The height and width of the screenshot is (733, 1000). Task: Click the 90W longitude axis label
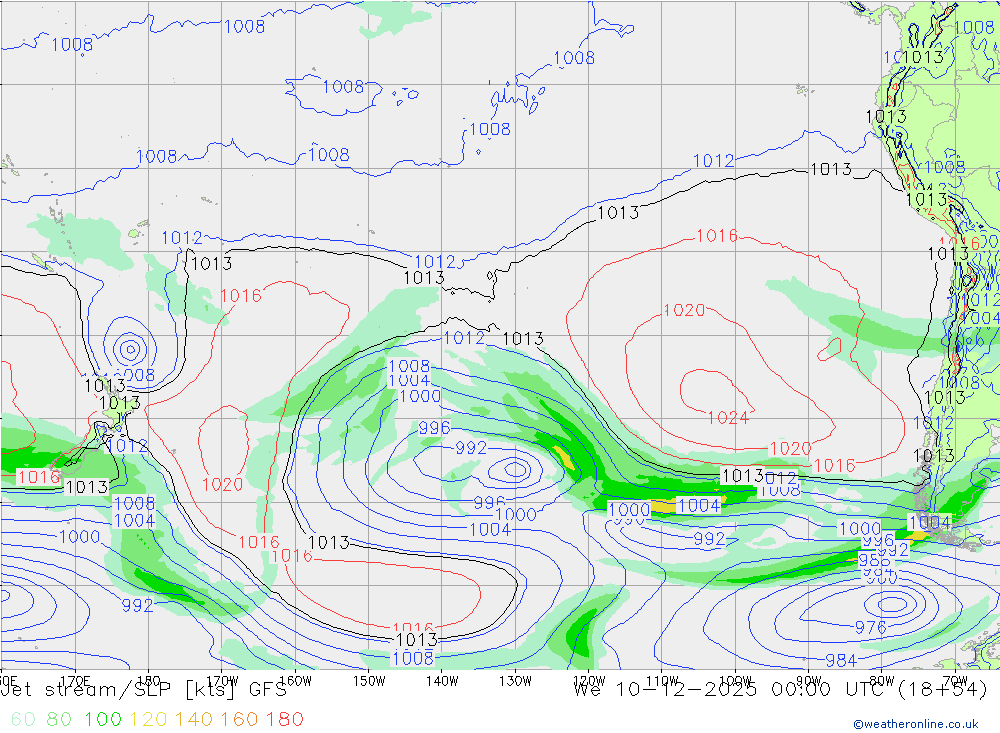[x=809, y=681]
